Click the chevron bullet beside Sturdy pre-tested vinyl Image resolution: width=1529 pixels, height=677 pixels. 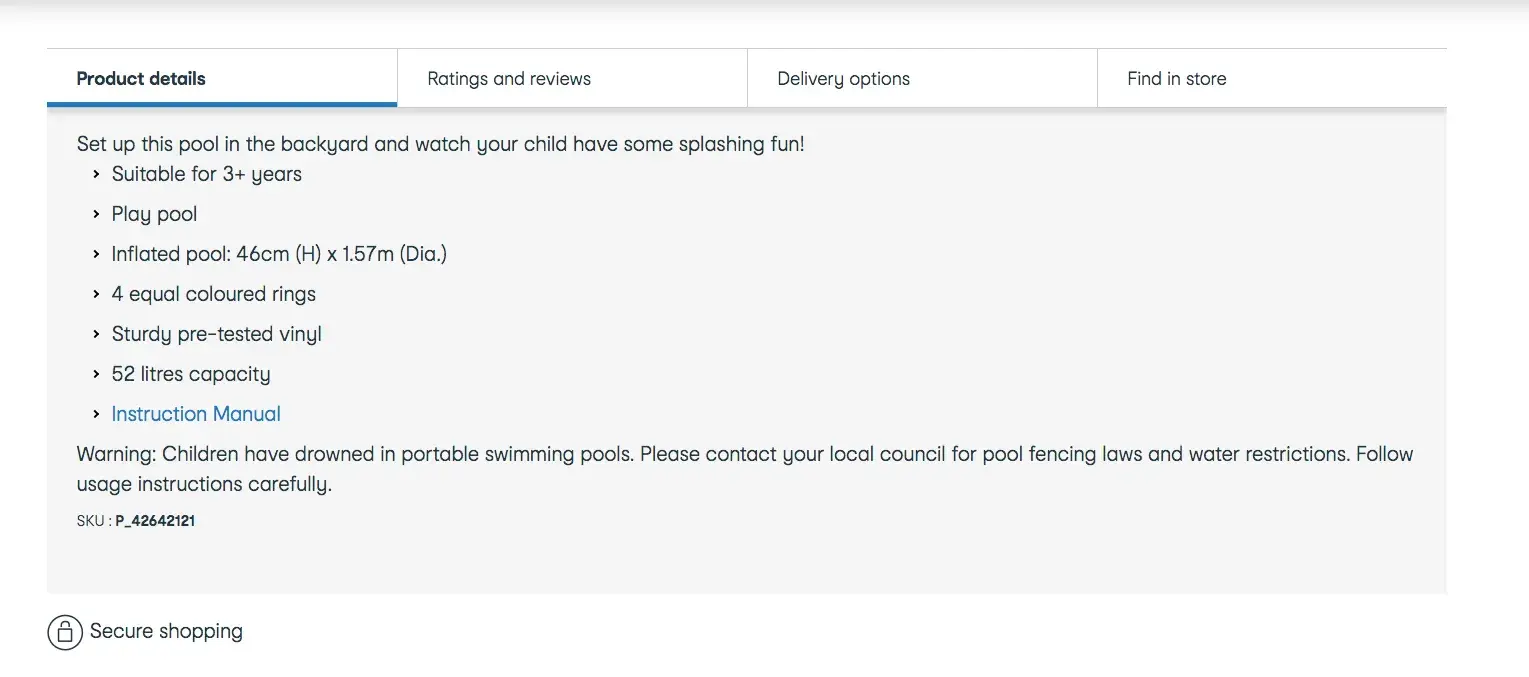click(x=96, y=334)
